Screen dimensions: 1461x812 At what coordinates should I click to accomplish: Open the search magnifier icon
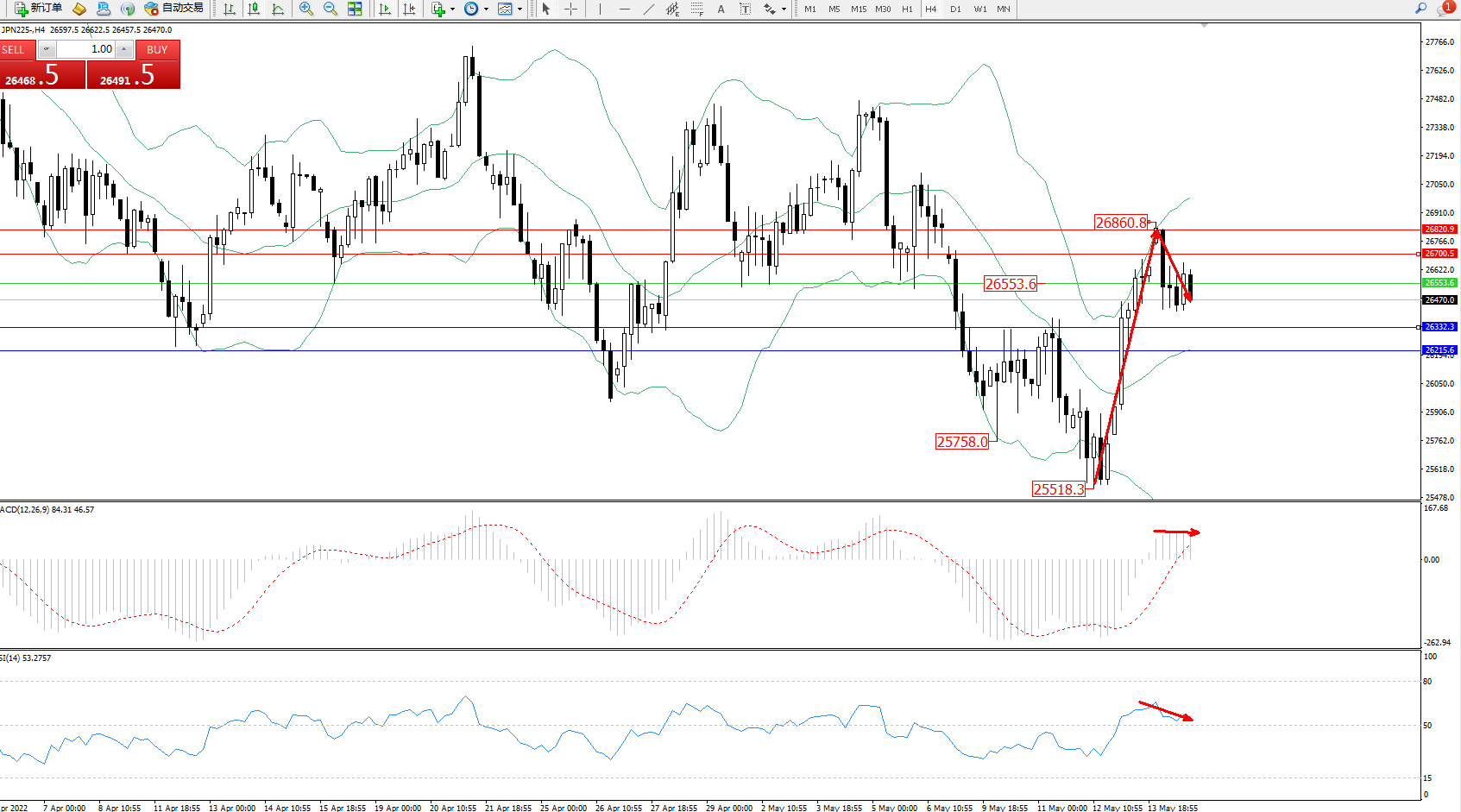pos(1420,9)
